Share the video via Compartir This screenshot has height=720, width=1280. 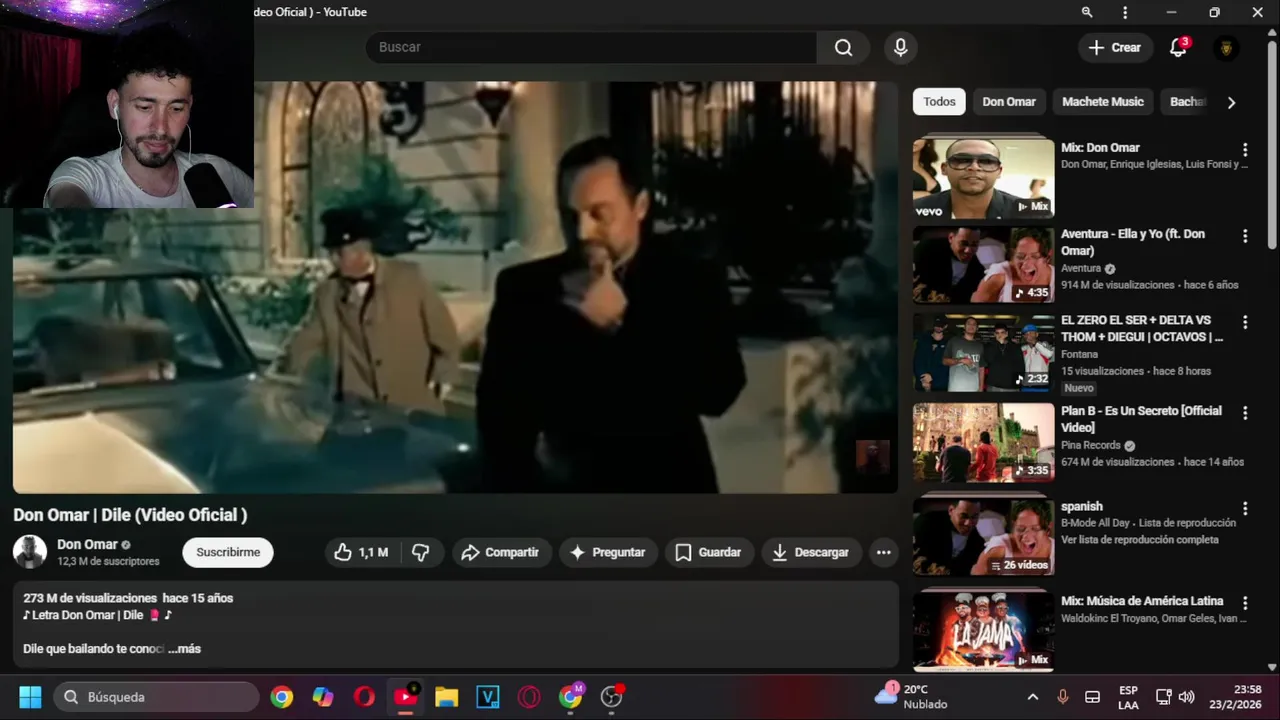point(500,552)
